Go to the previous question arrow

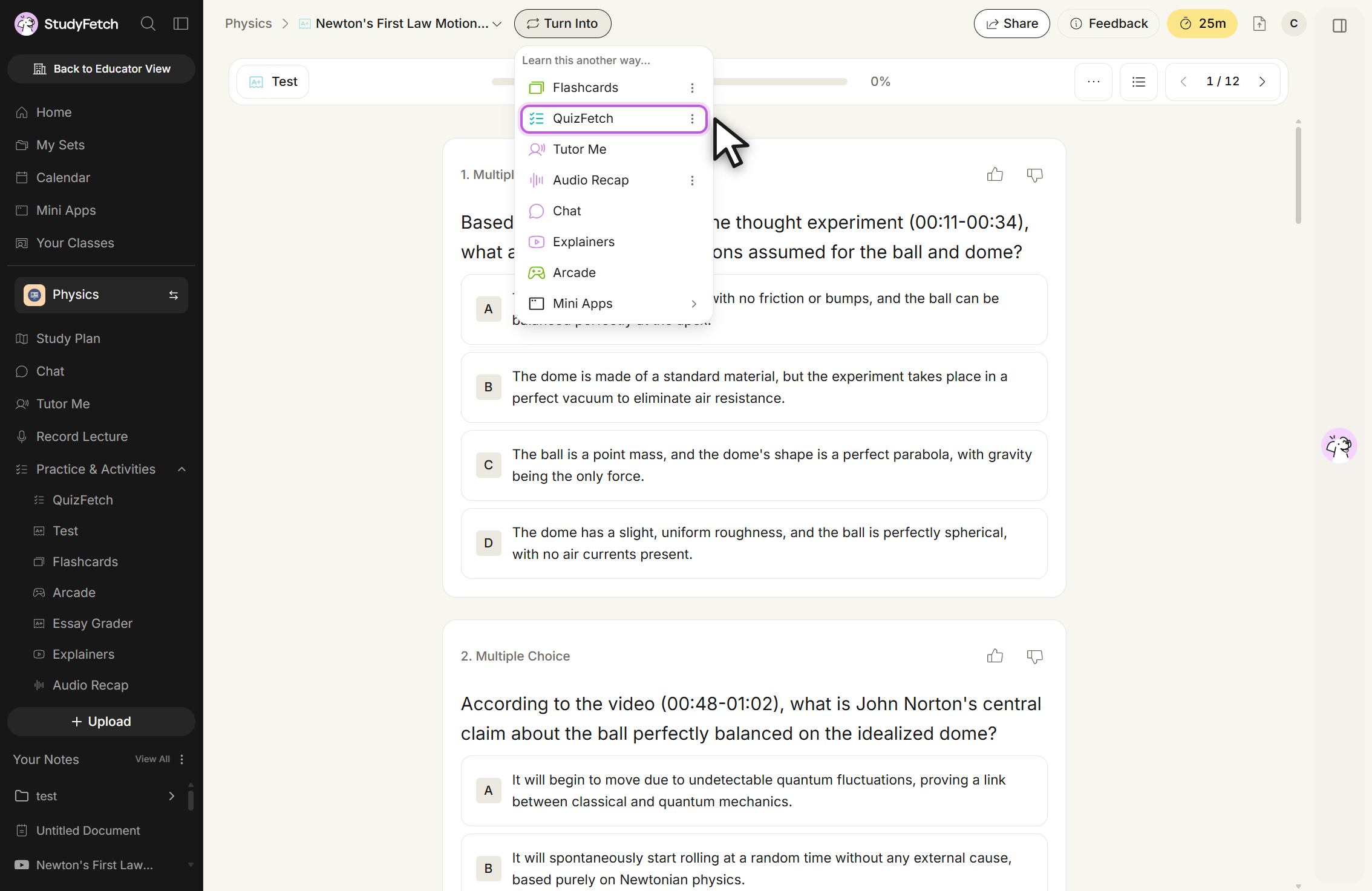pyautogui.click(x=1184, y=82)
